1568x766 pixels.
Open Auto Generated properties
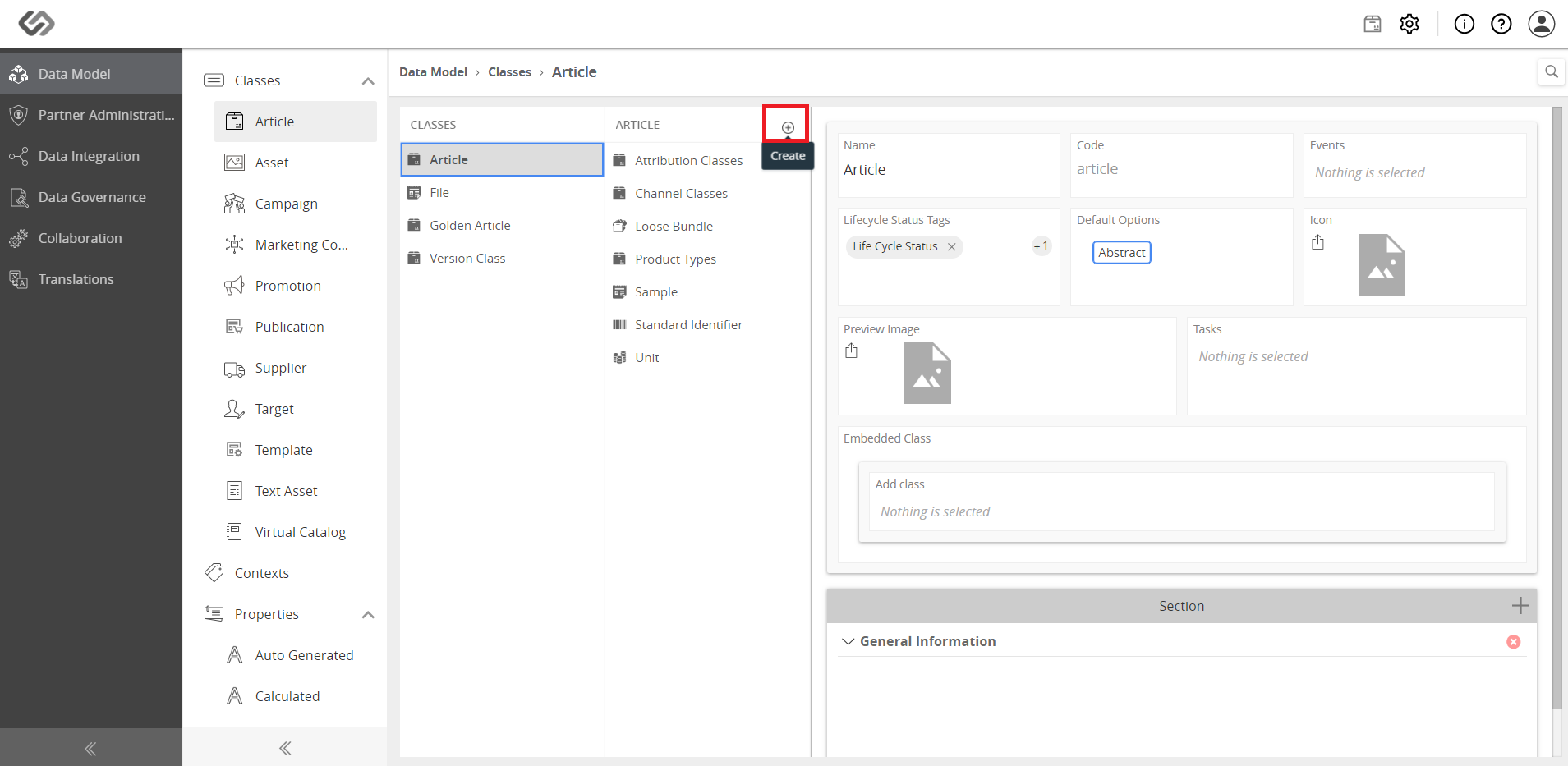(x=296, y=655)
